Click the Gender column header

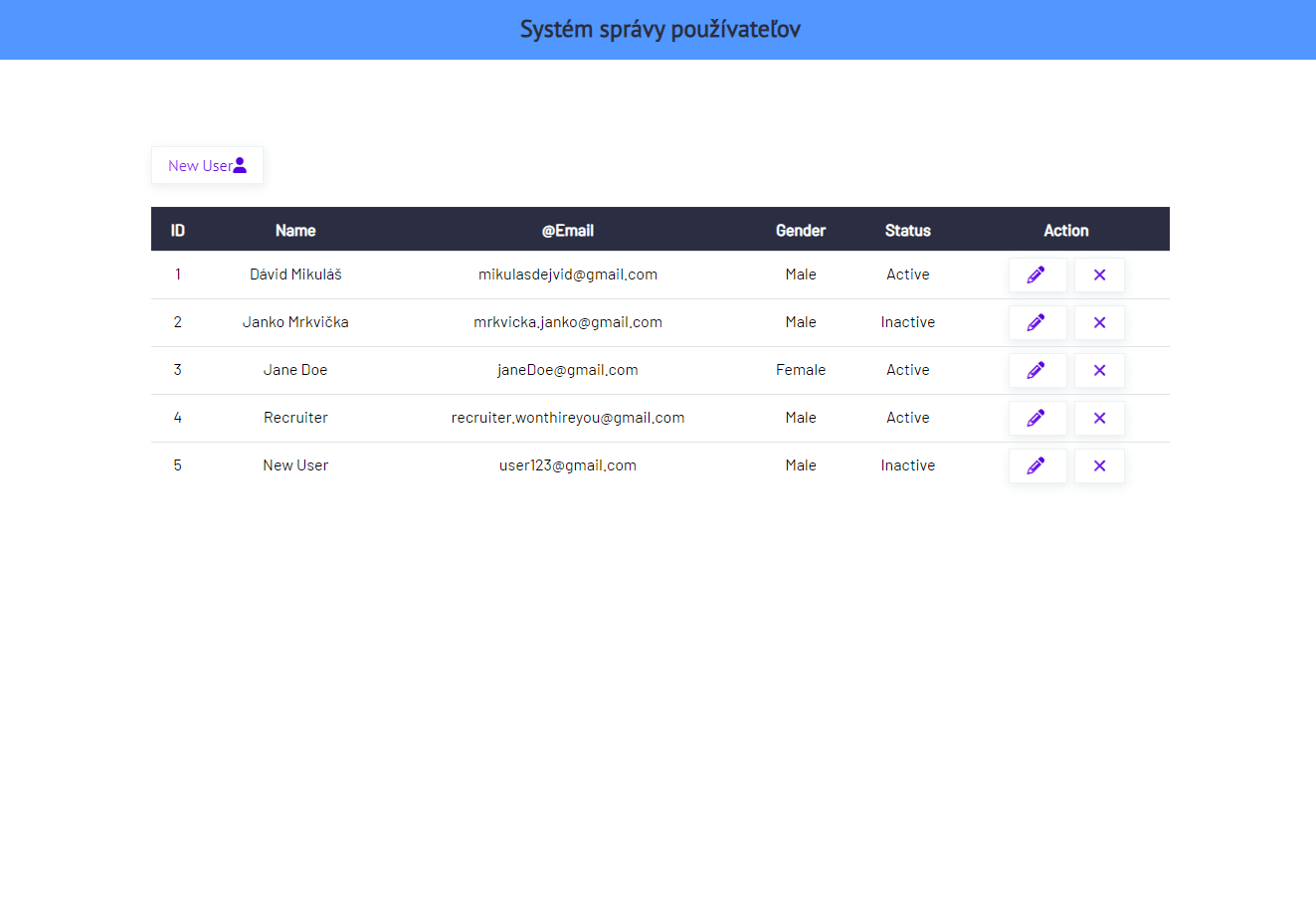point(800,231)
